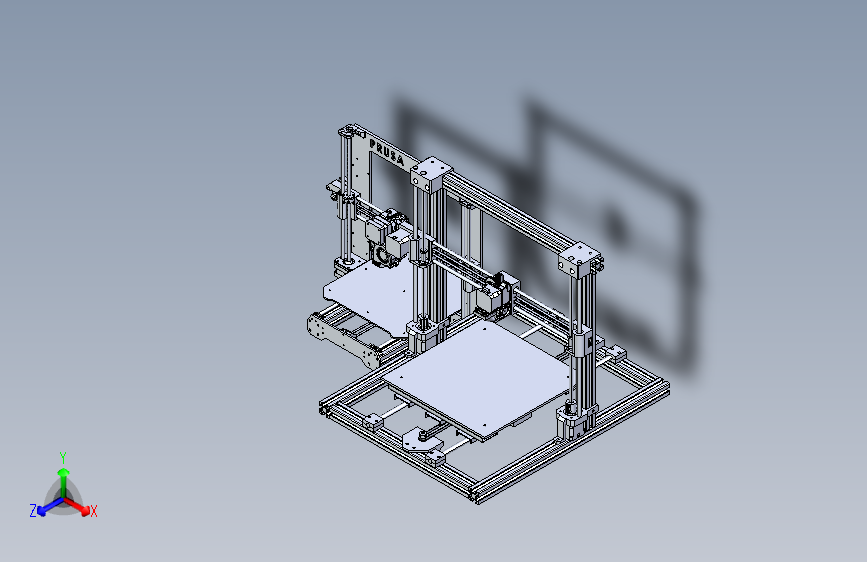Click the blue Z axis arrow on the triad
This screenshot has width=867, height=562.
[x=48, y=507]
